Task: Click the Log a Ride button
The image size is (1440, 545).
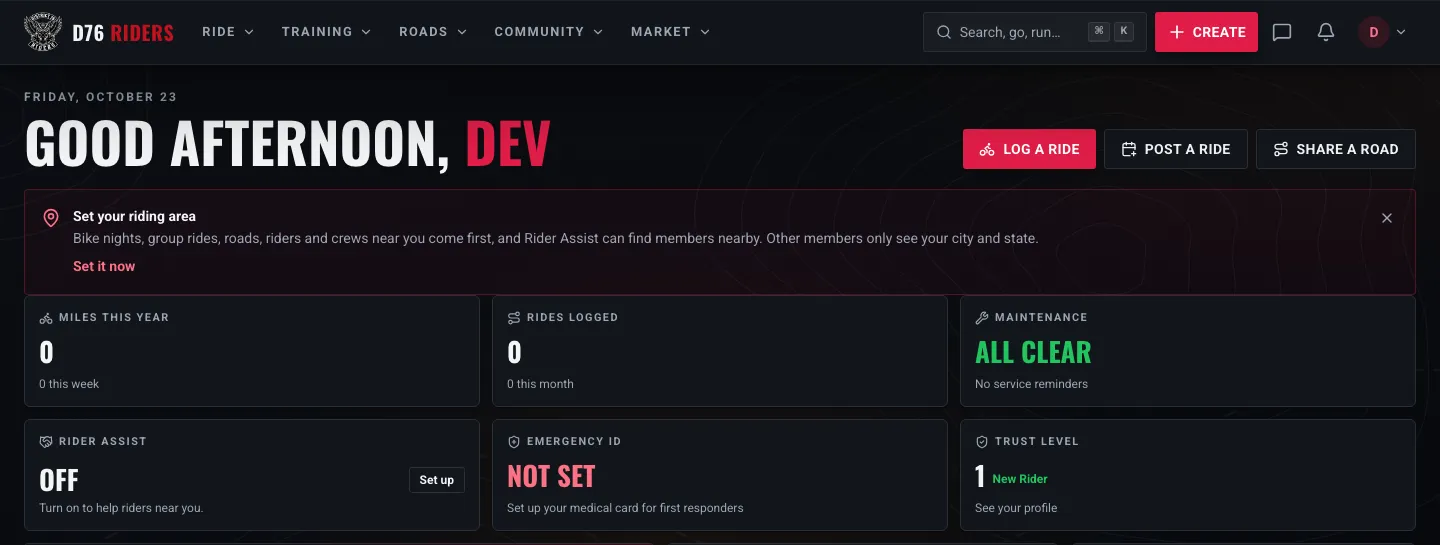Action: 1029,149
